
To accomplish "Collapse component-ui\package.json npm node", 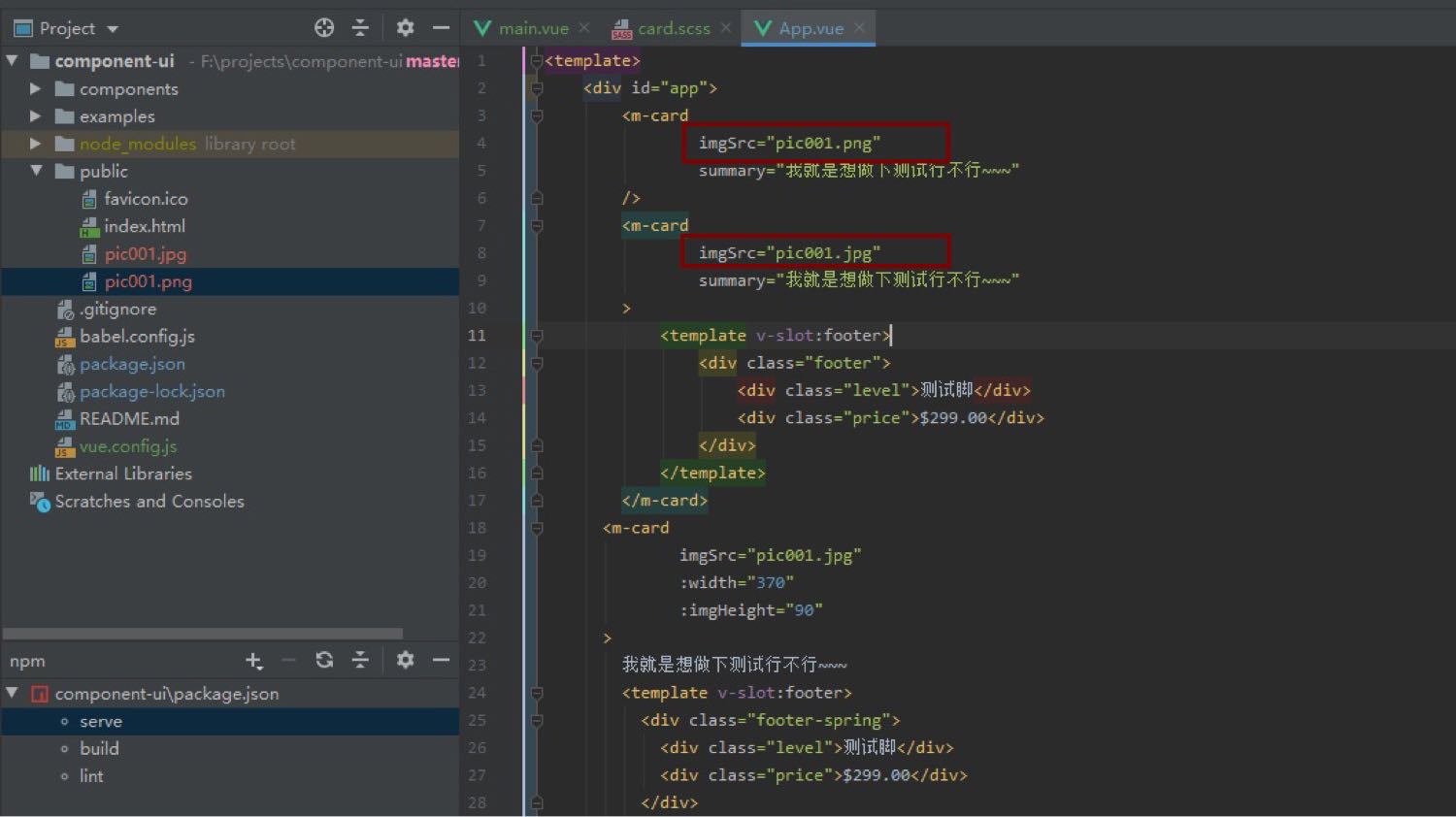I will (12, 694).
